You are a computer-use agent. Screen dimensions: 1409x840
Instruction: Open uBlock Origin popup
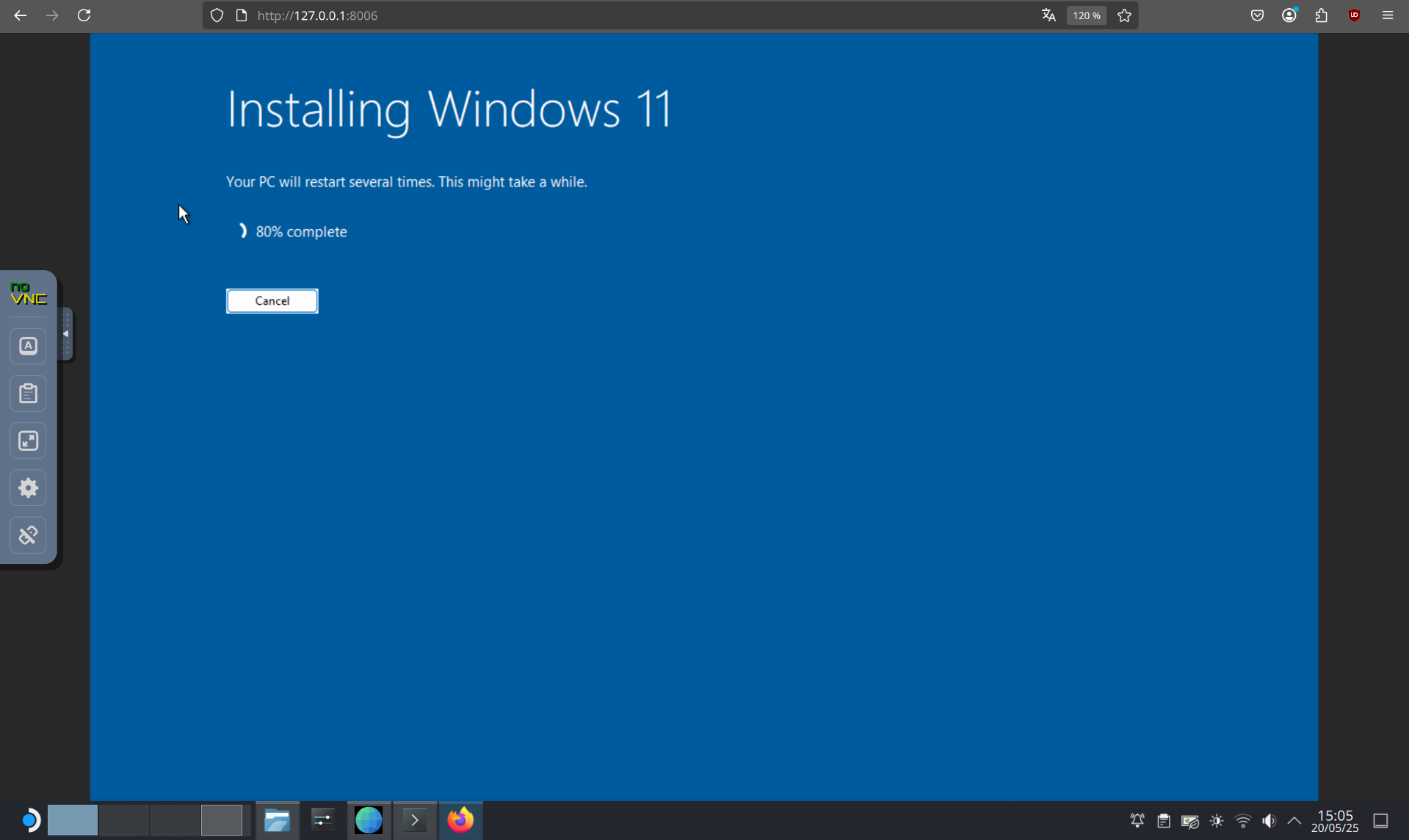tap(1355, 15)
